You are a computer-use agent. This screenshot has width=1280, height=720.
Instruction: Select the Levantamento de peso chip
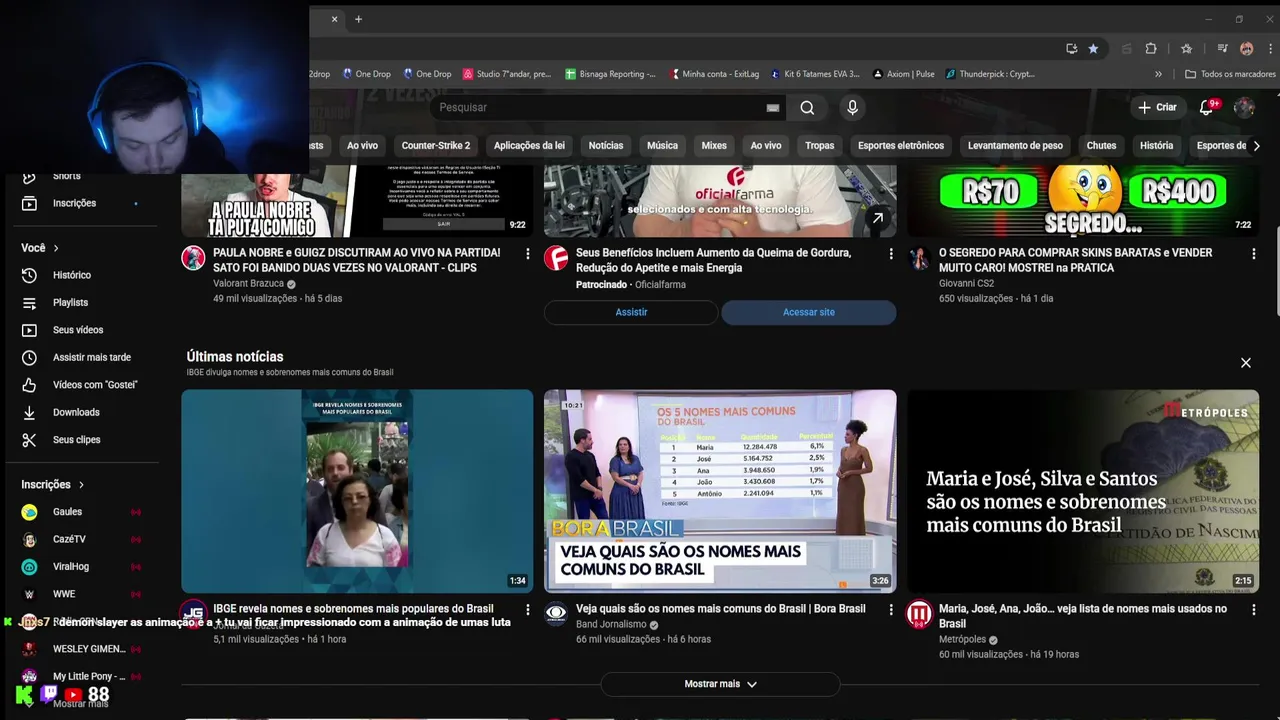click(1015, 146)
